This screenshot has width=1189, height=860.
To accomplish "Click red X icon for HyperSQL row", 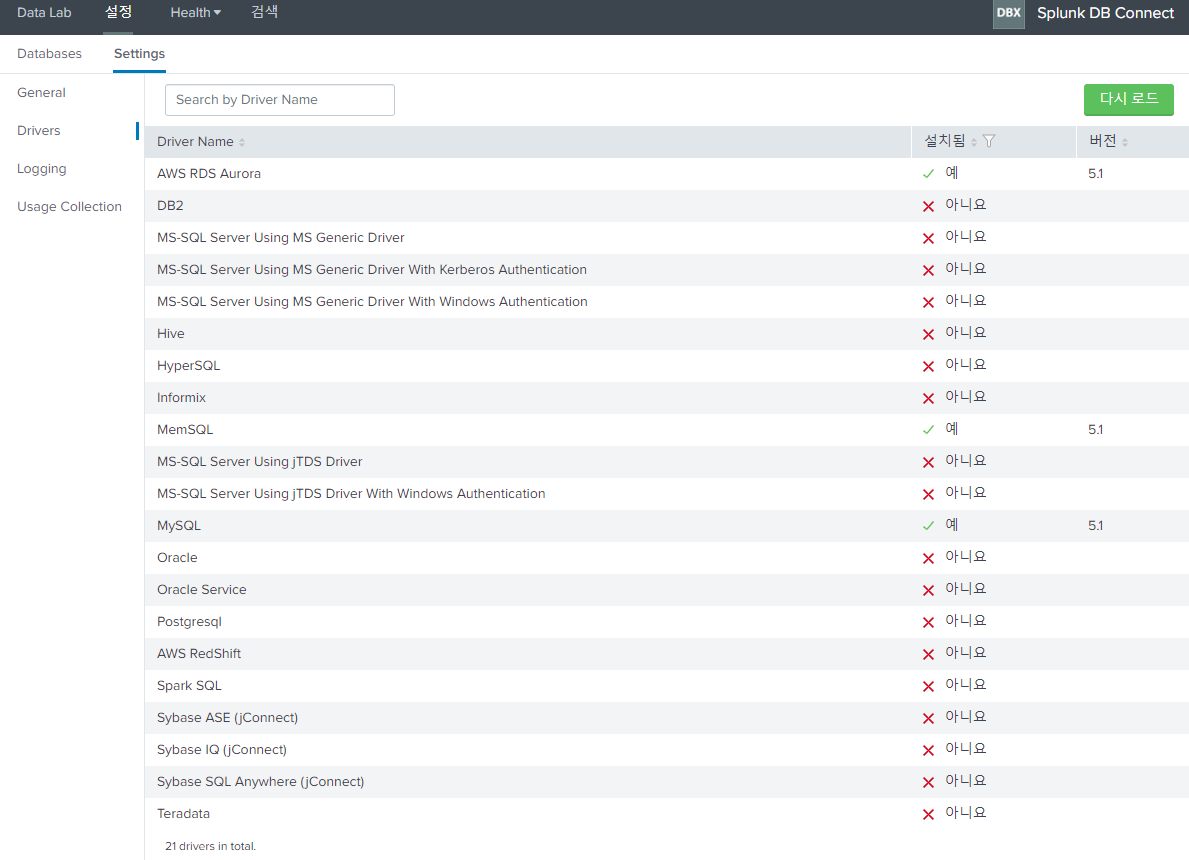I will (928, 366).
